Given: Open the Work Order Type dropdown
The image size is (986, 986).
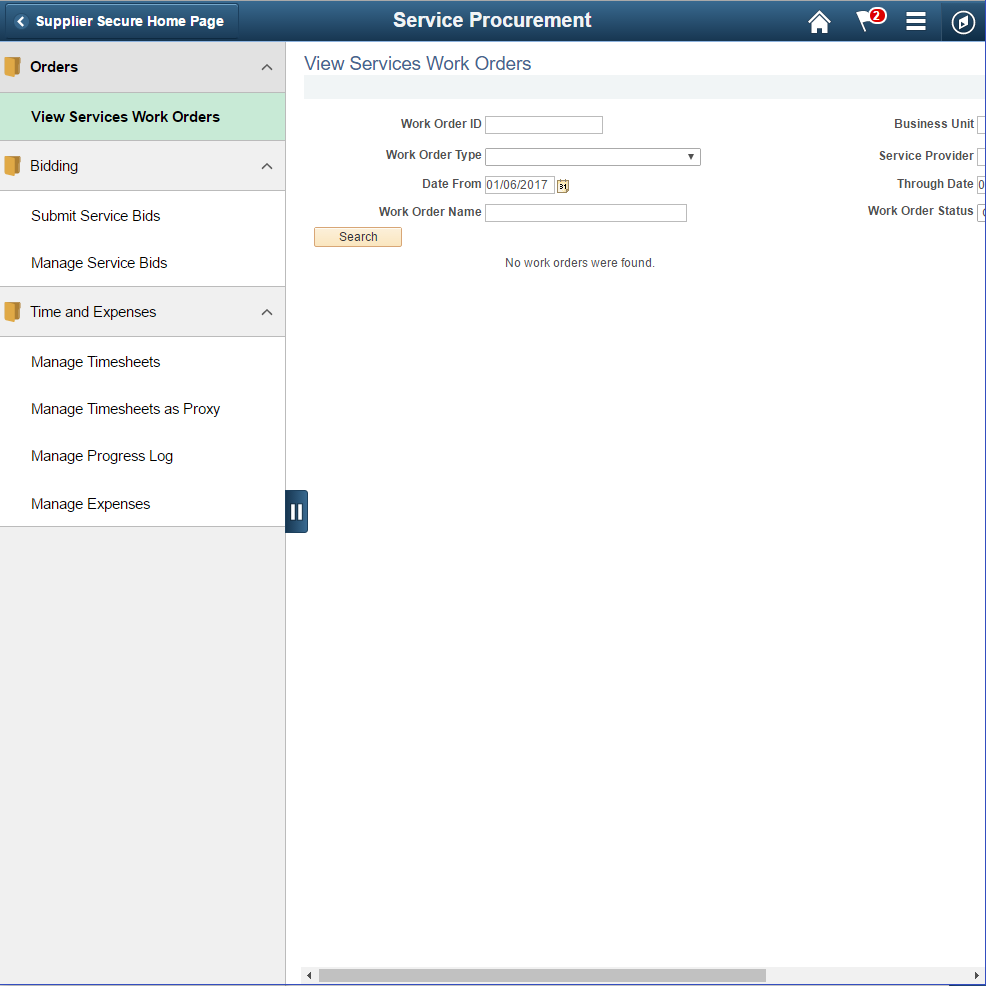Looking at the screenshot, I should click(x=593, y=157).
